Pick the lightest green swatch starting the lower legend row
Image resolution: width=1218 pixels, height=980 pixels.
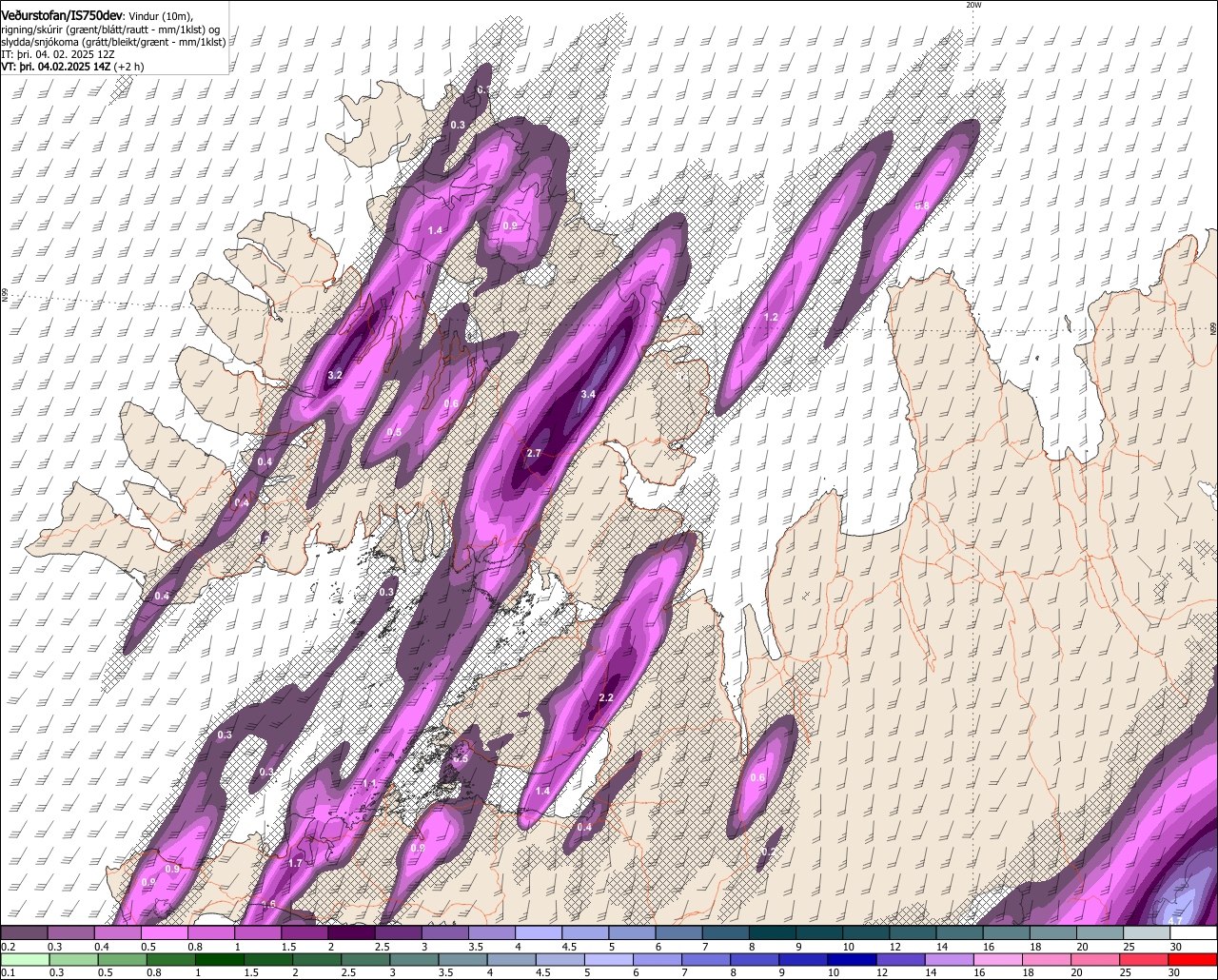click(x=25, y=959)
